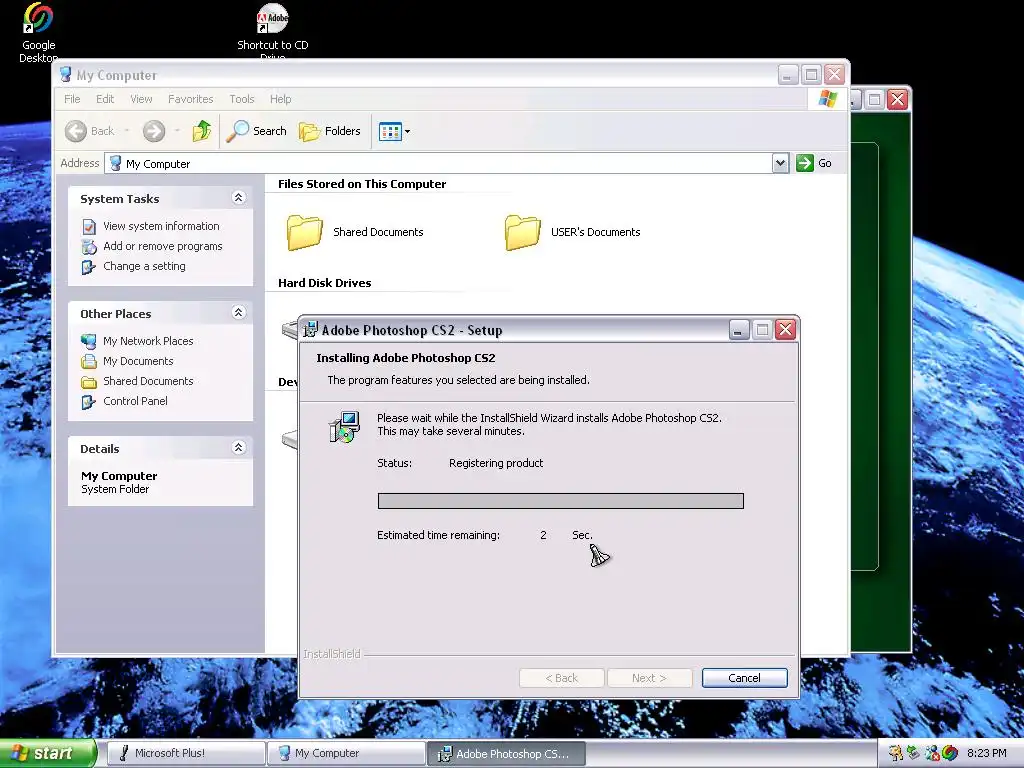Open Favorites menu in My Computer
The image size is (1024, 768).
pyautogui.click(x=191, y=99)
